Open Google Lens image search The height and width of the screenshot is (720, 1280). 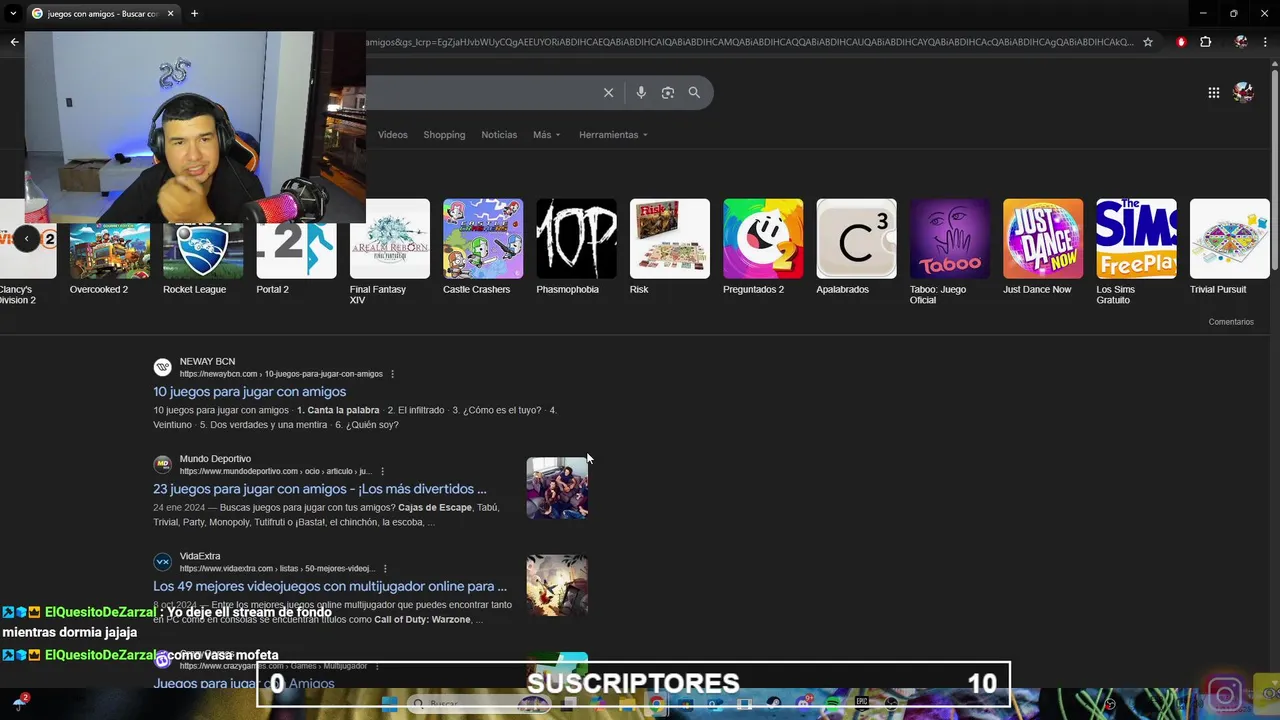tap(668, 92)
